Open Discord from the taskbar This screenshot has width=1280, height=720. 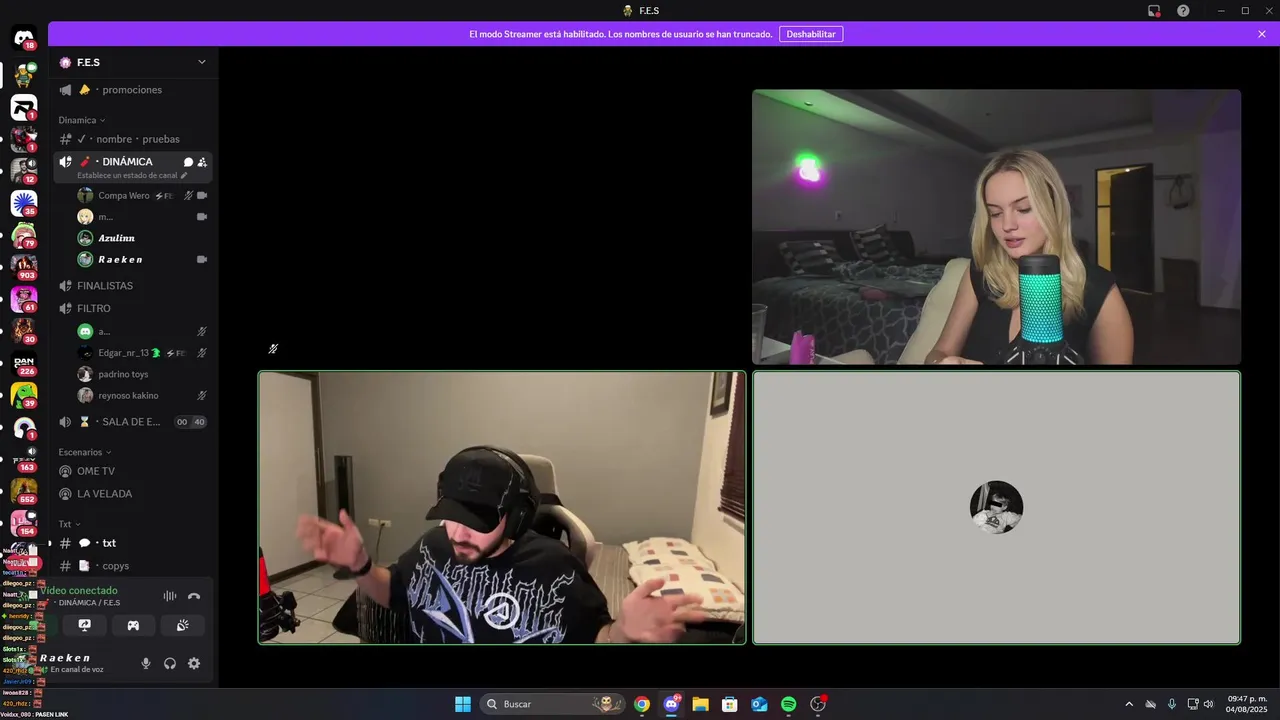671,704
